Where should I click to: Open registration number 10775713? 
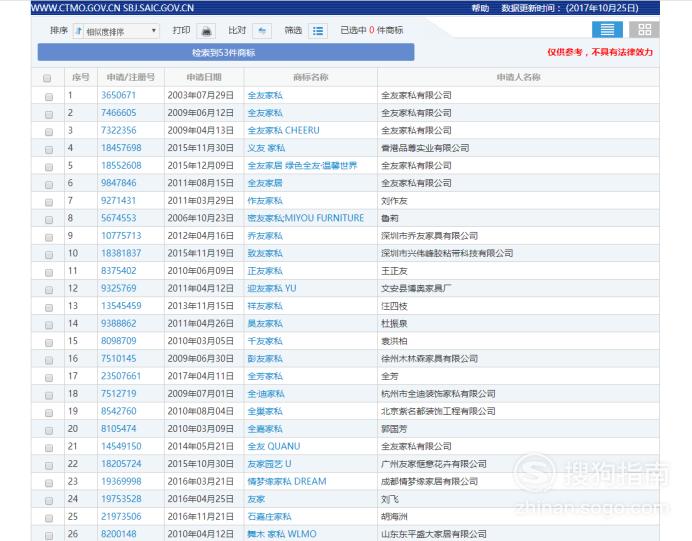(x=121, y=236)
